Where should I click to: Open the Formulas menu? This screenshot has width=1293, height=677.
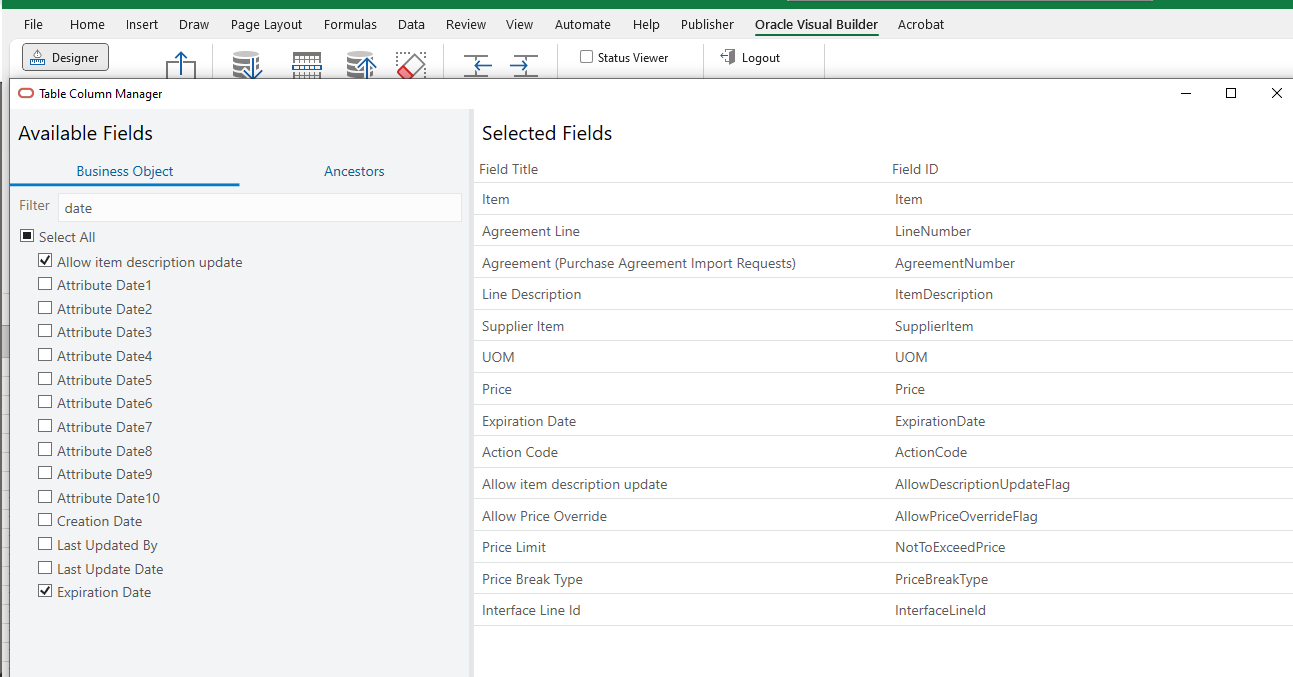click(350, 24)
